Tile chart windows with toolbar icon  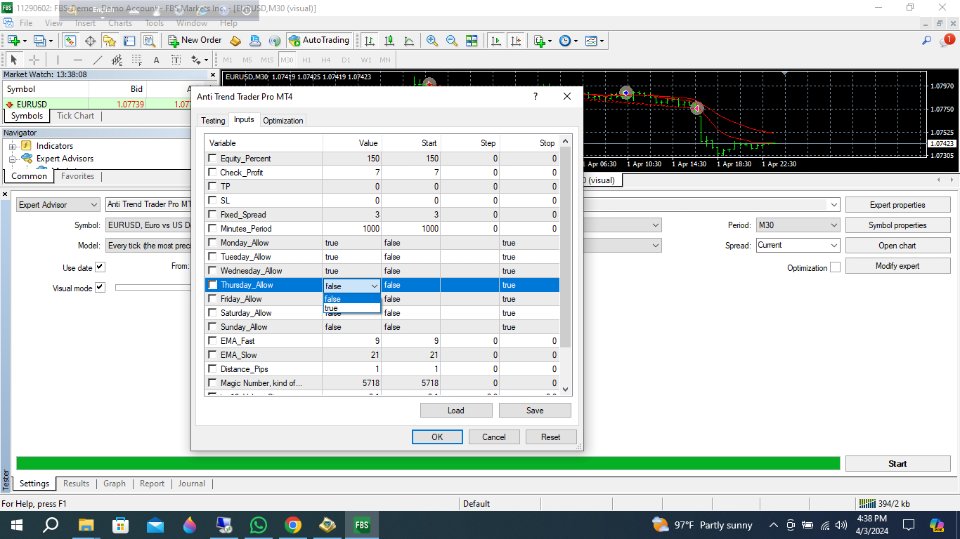point(471,40)
